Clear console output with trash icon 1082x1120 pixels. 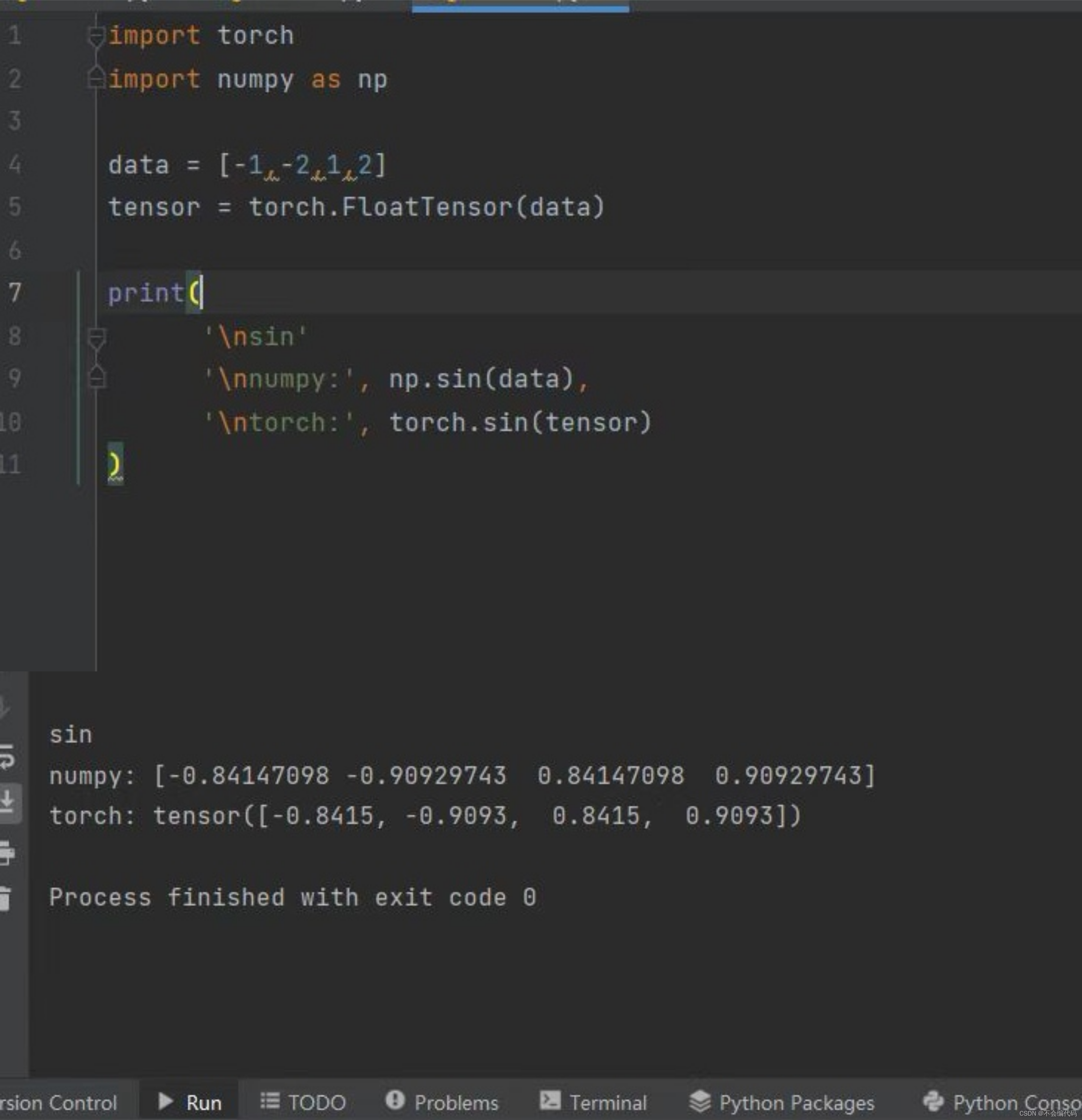[x=6, y=898]
